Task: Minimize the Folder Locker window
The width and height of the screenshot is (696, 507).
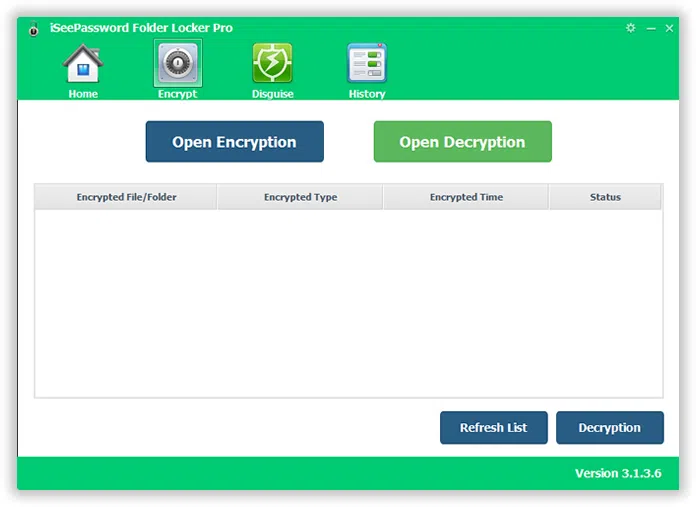Action: tap(651, 28)
